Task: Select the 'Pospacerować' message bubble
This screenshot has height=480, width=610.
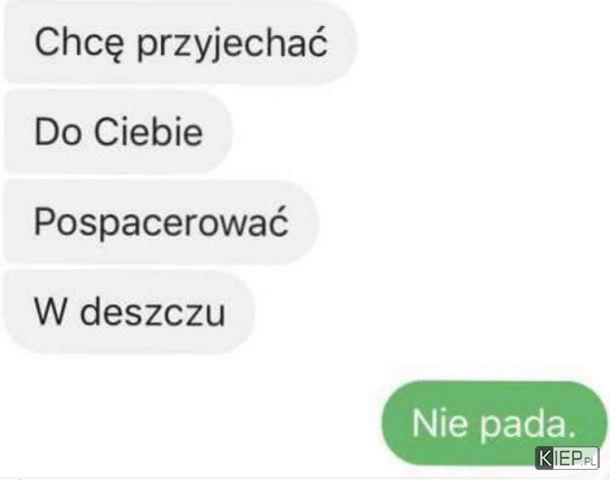Action: 161,222
